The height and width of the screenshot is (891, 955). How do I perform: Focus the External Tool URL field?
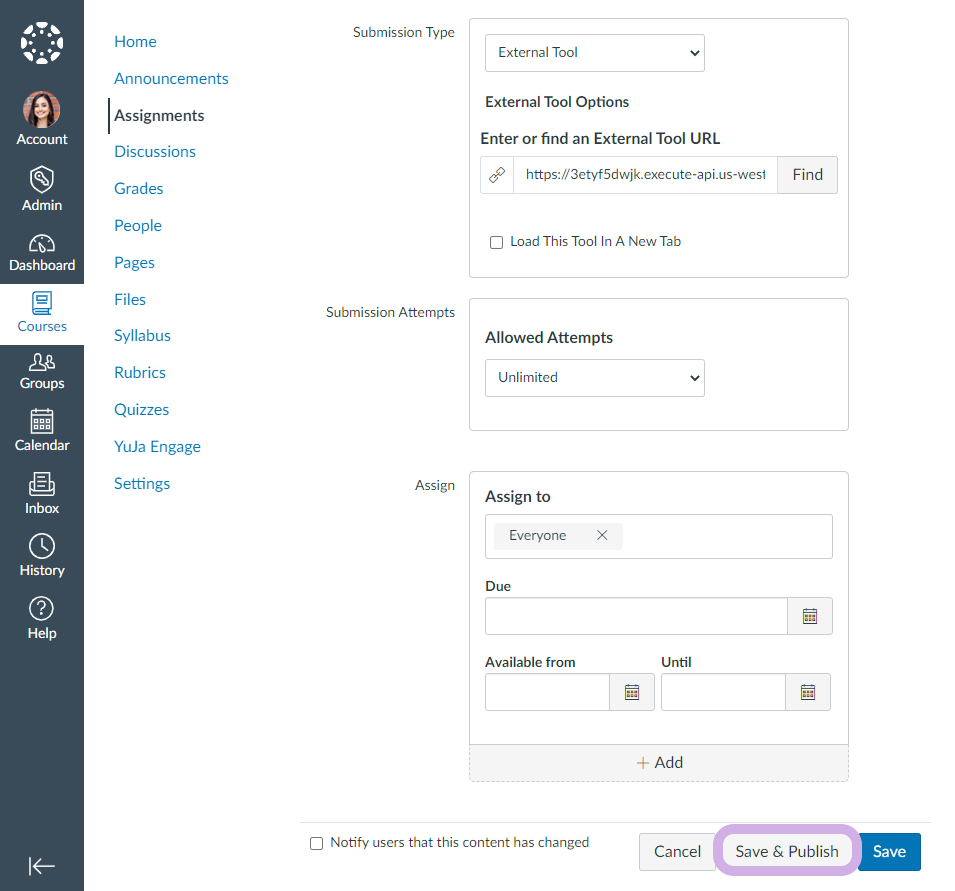pyautogui.click(x=645, y=175)
